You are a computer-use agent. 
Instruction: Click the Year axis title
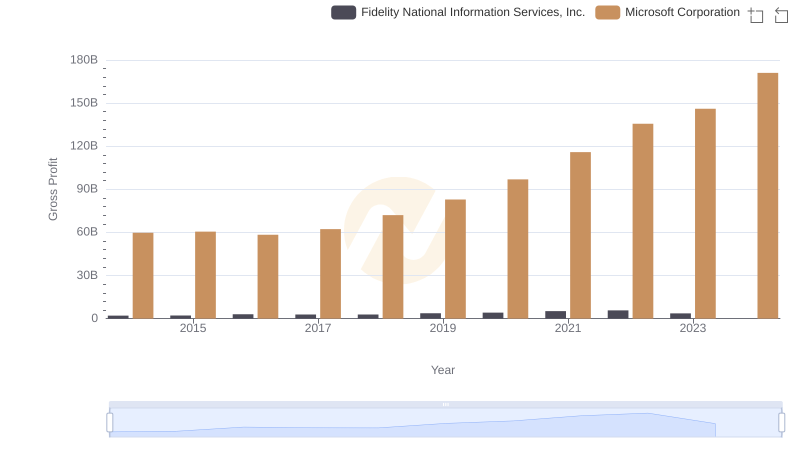[x=443, y=370]
